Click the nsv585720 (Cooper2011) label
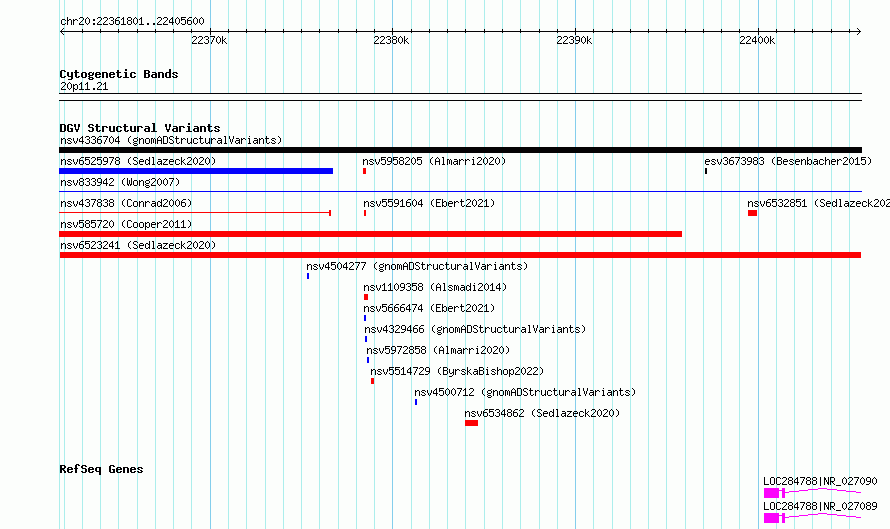Viewport: 890px width, 529px height. coord(126,224)
